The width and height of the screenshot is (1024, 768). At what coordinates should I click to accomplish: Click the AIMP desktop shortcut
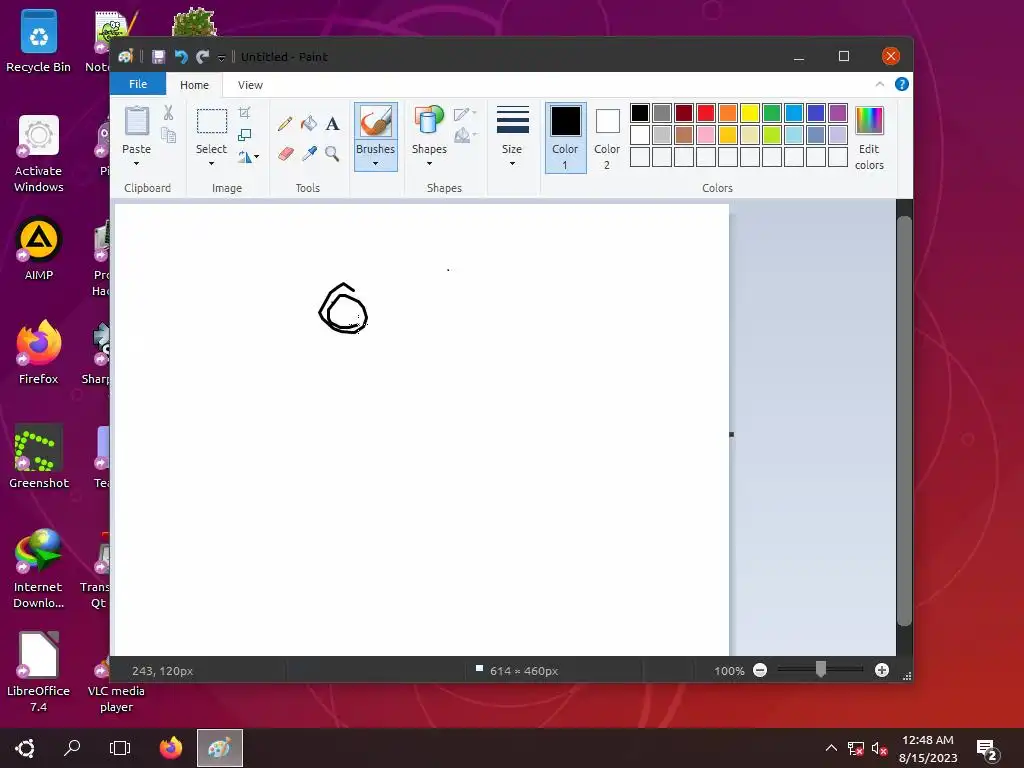click(x=39, y=248)
